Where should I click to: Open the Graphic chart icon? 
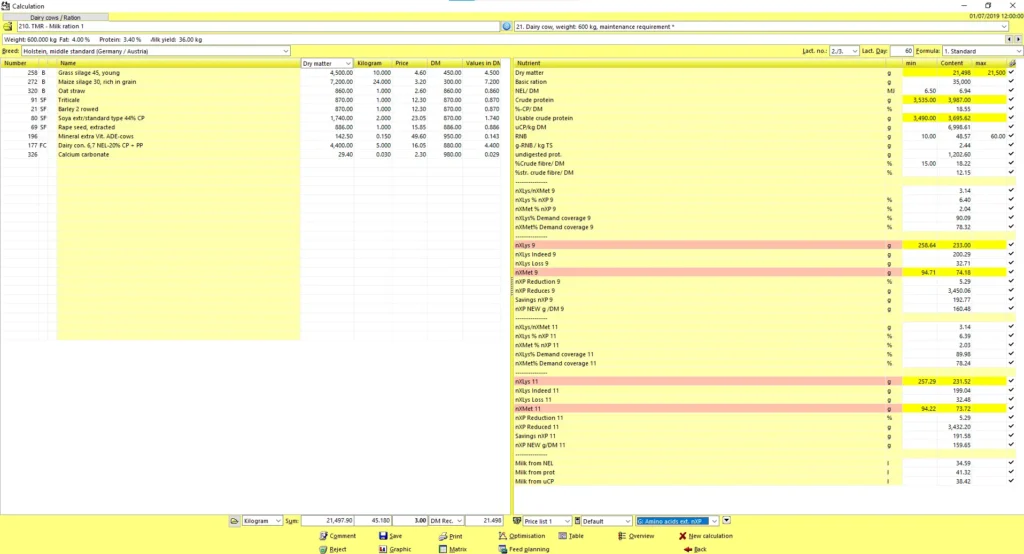[x=383, y=549]
